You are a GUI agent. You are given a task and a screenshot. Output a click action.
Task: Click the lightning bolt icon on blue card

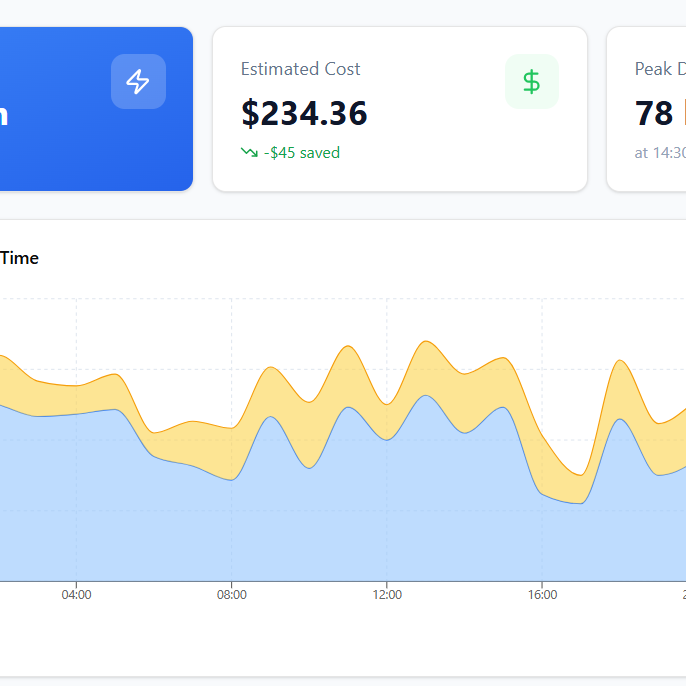click(x=138, y=82)
